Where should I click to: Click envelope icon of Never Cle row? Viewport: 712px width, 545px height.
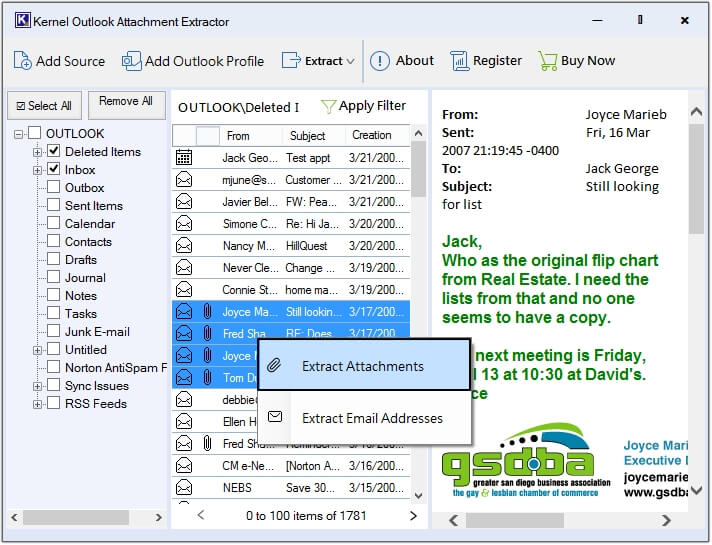tap(184, 268)
